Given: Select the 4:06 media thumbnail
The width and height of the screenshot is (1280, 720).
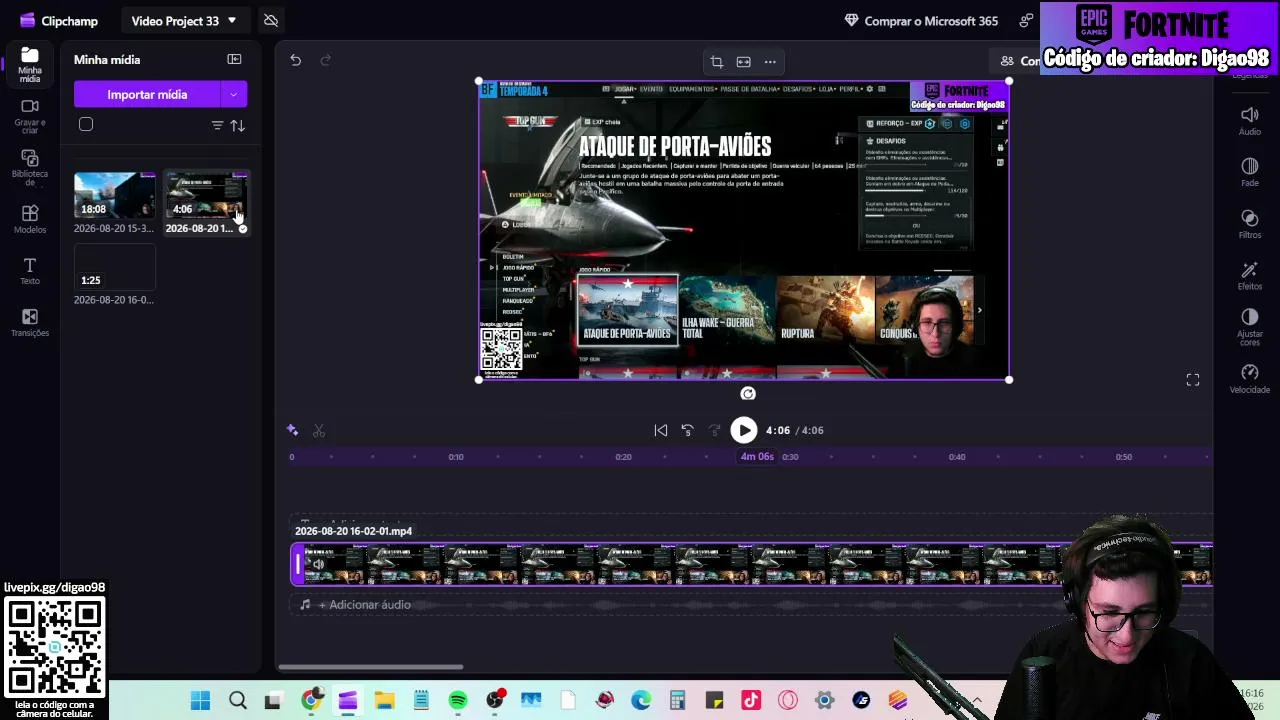Looking at the screenshot, I should 206,195.
